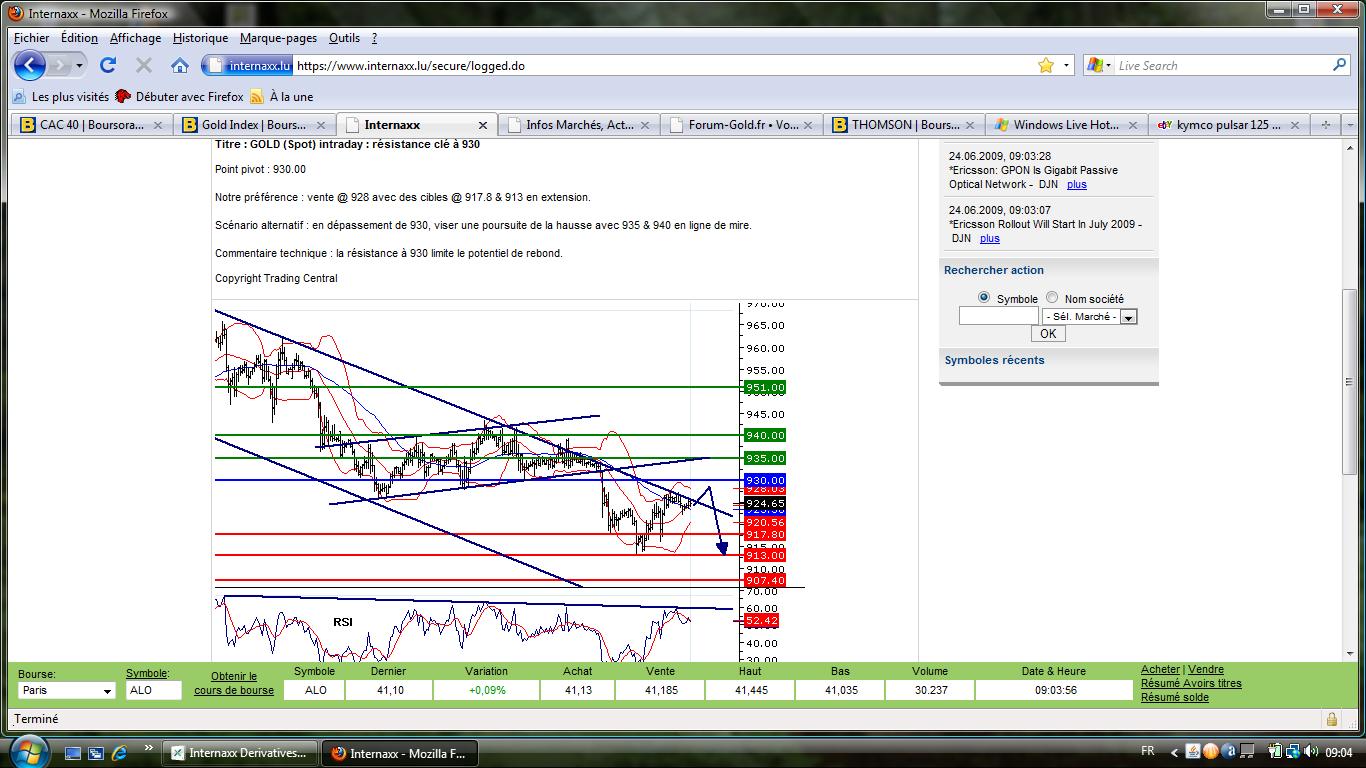The image size is (1366, 768).
Task: Launch Internet Explorer from quick launch
Action: [120, 752]
